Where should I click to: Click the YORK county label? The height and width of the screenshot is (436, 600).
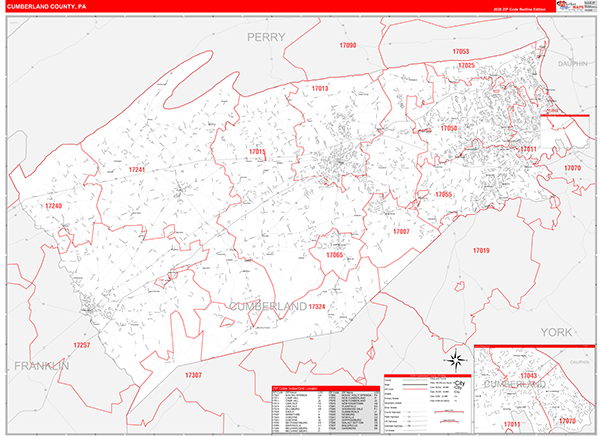pos(556,332)
